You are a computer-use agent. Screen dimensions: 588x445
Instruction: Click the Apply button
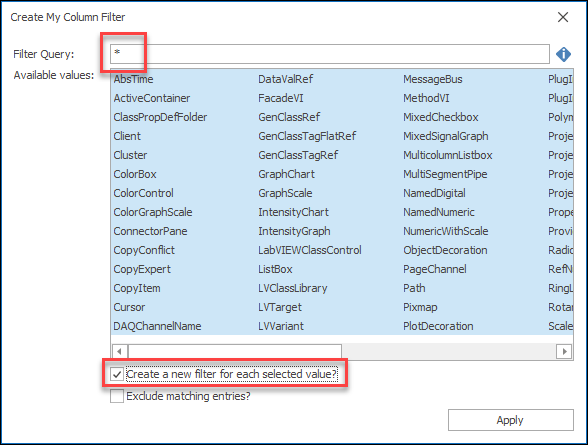point(510,420)
